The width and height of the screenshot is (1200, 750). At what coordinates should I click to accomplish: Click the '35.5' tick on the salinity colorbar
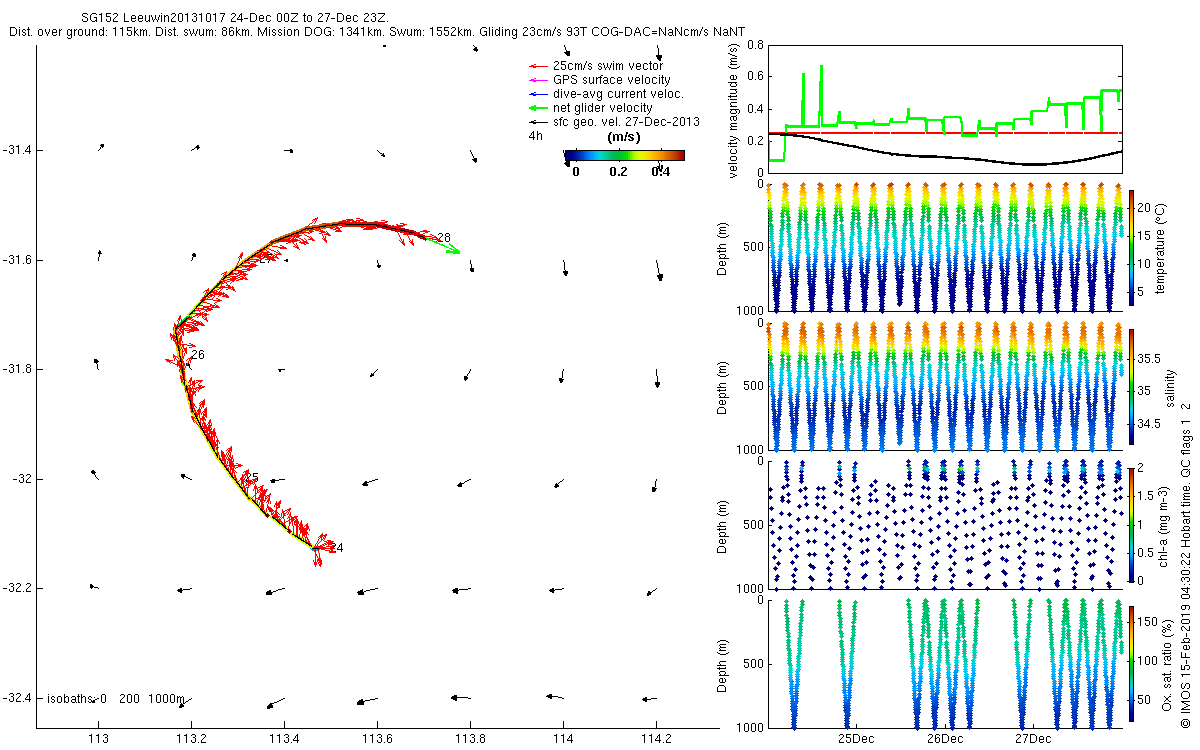[x=1149, y=358]
